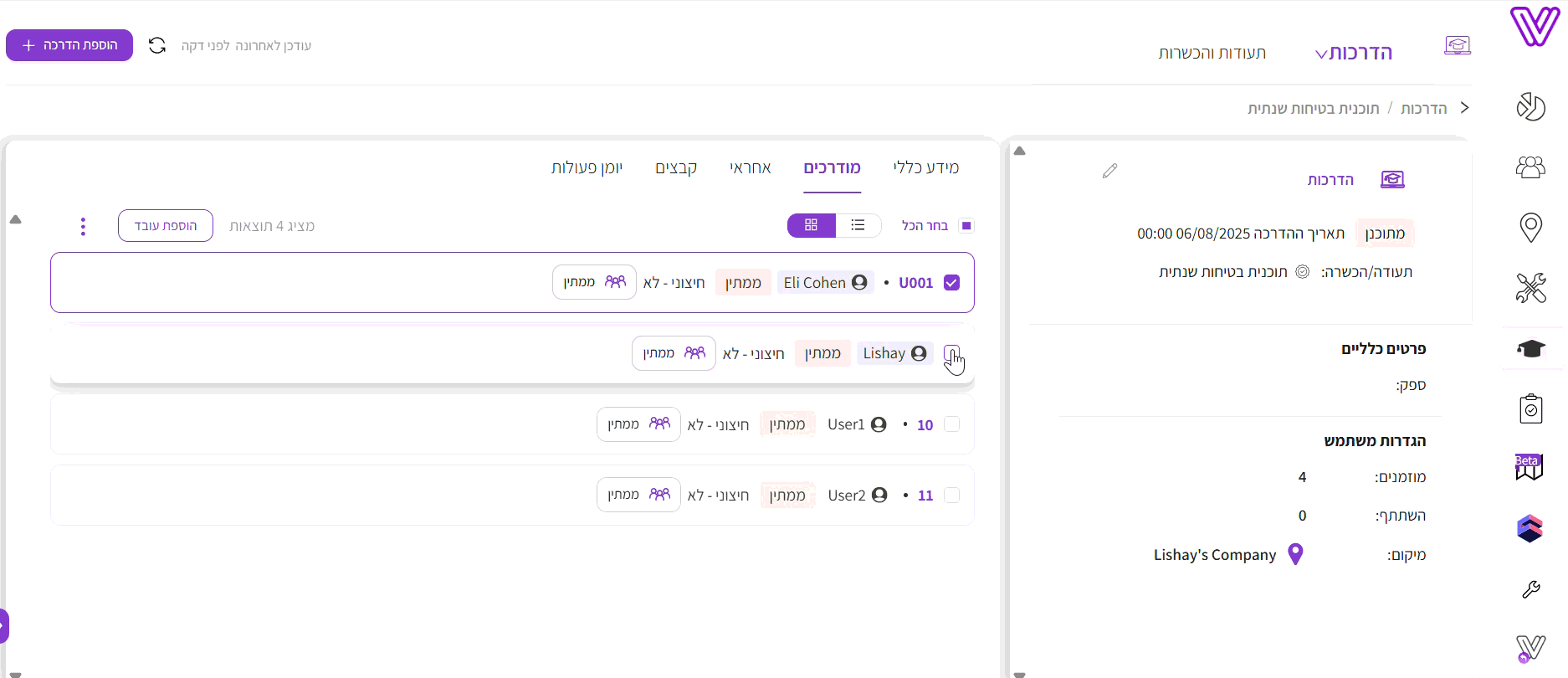Click the refresh icon near last-updated text
Image resolution: width=1568 pixels, height=678 pixels.
[x=157, y=45]
